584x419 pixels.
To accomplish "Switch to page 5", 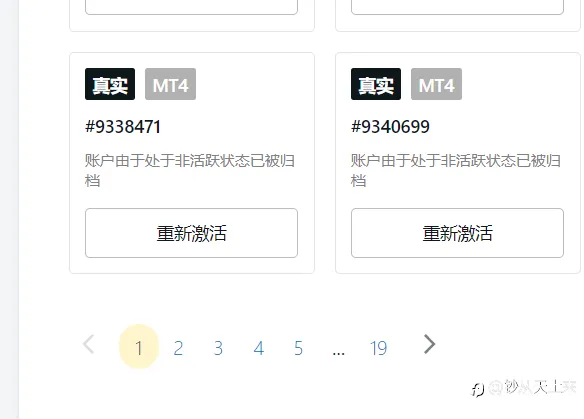I will pyautogui.click(x=298, y=348).
